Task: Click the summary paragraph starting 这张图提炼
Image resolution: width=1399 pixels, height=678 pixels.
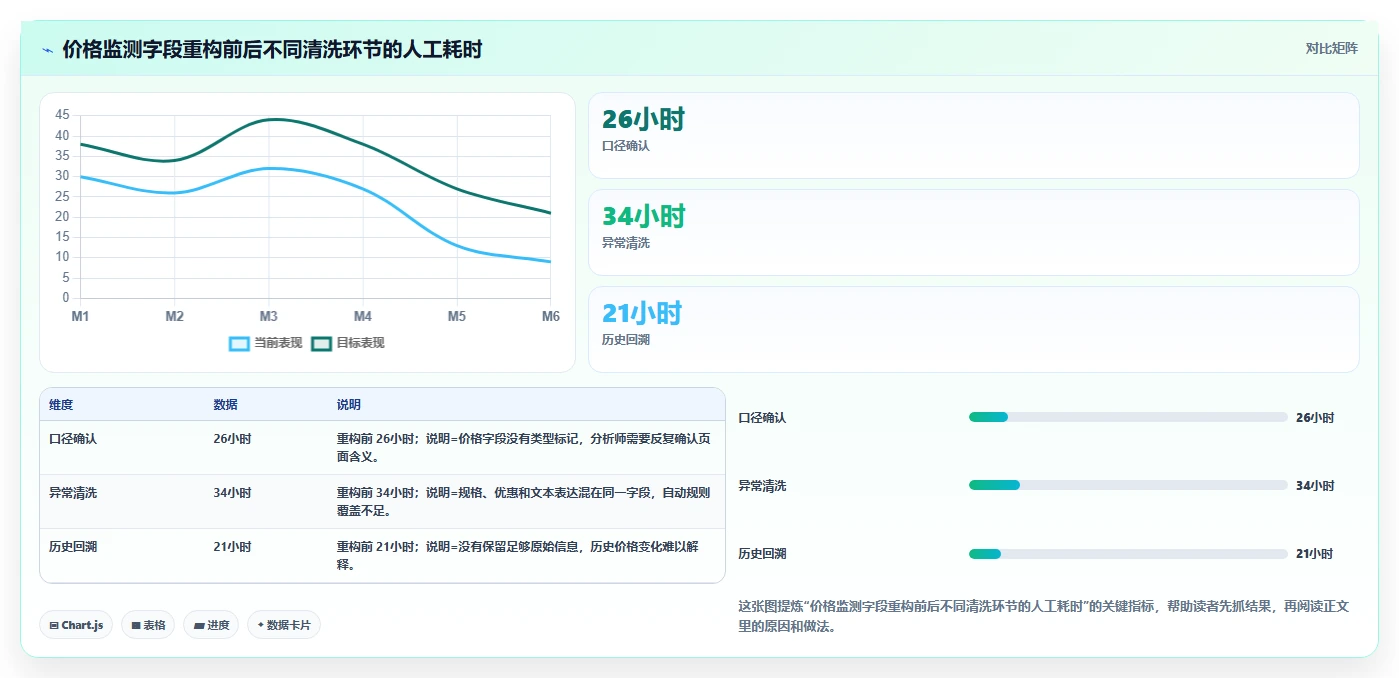Action: [1044, 617]
